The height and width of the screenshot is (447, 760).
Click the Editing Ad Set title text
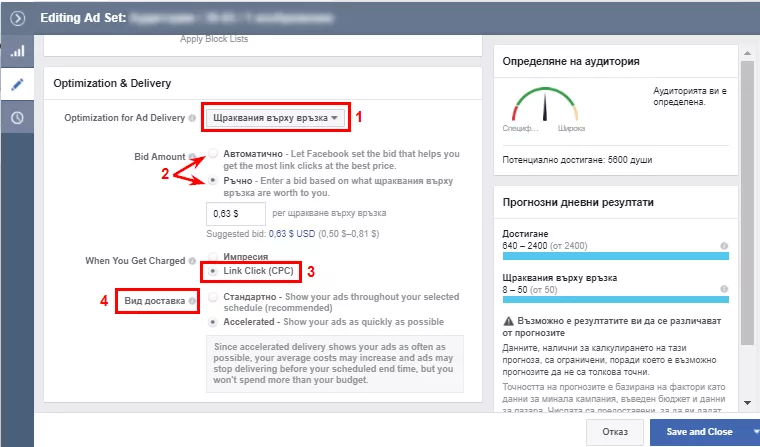pos(83,18)
